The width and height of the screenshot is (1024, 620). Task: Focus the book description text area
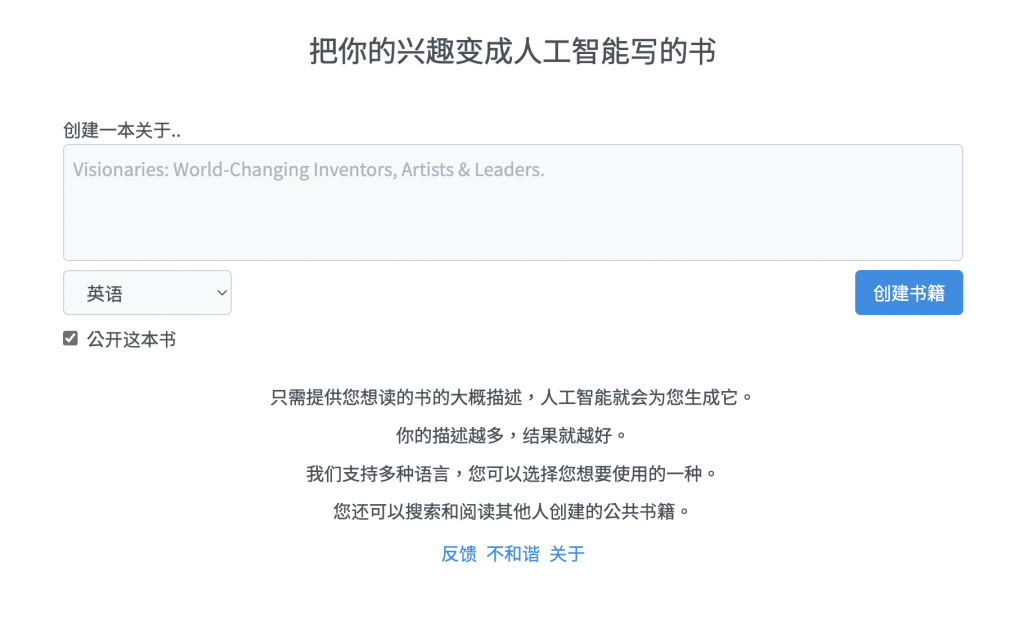pos(513,203)
